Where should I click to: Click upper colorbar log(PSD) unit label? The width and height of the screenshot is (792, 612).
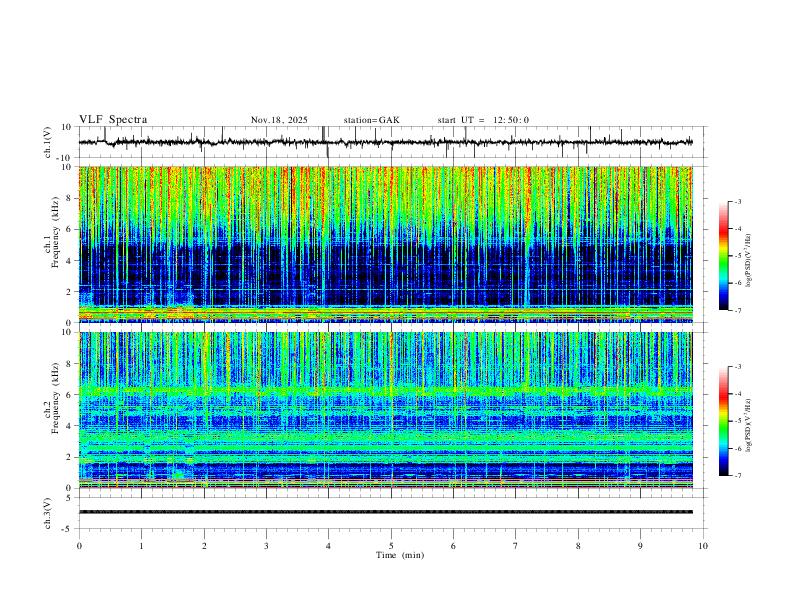(x=748, y=261)
